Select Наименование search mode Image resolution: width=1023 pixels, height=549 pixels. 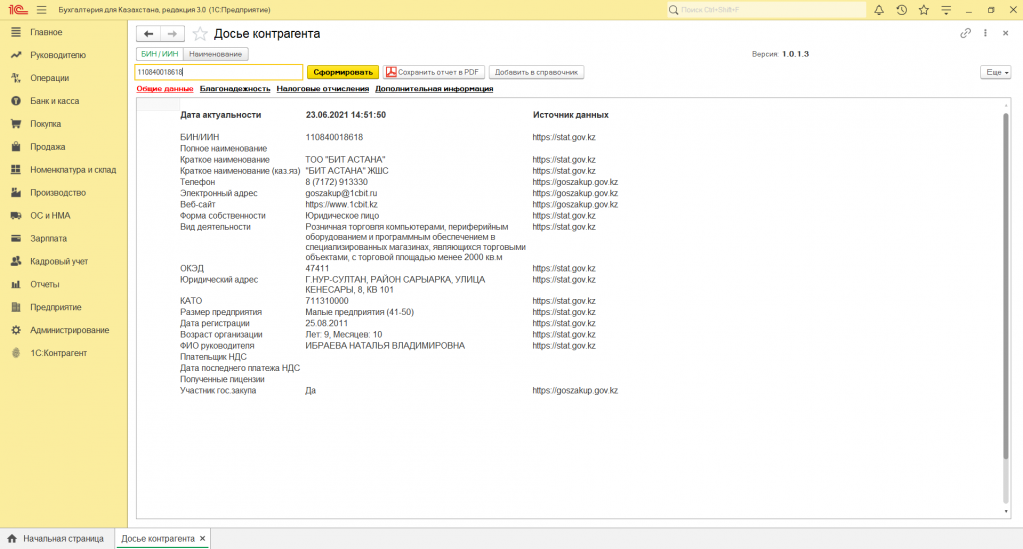(x=215, y=54)
